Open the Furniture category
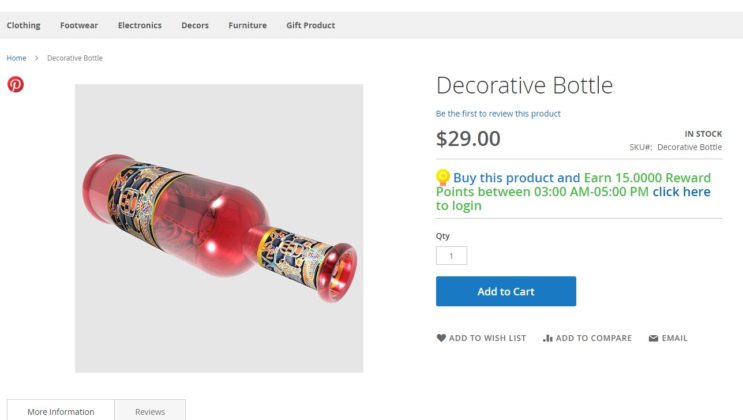This screenshot has height=420, width=743. click(x=247, y=25)
